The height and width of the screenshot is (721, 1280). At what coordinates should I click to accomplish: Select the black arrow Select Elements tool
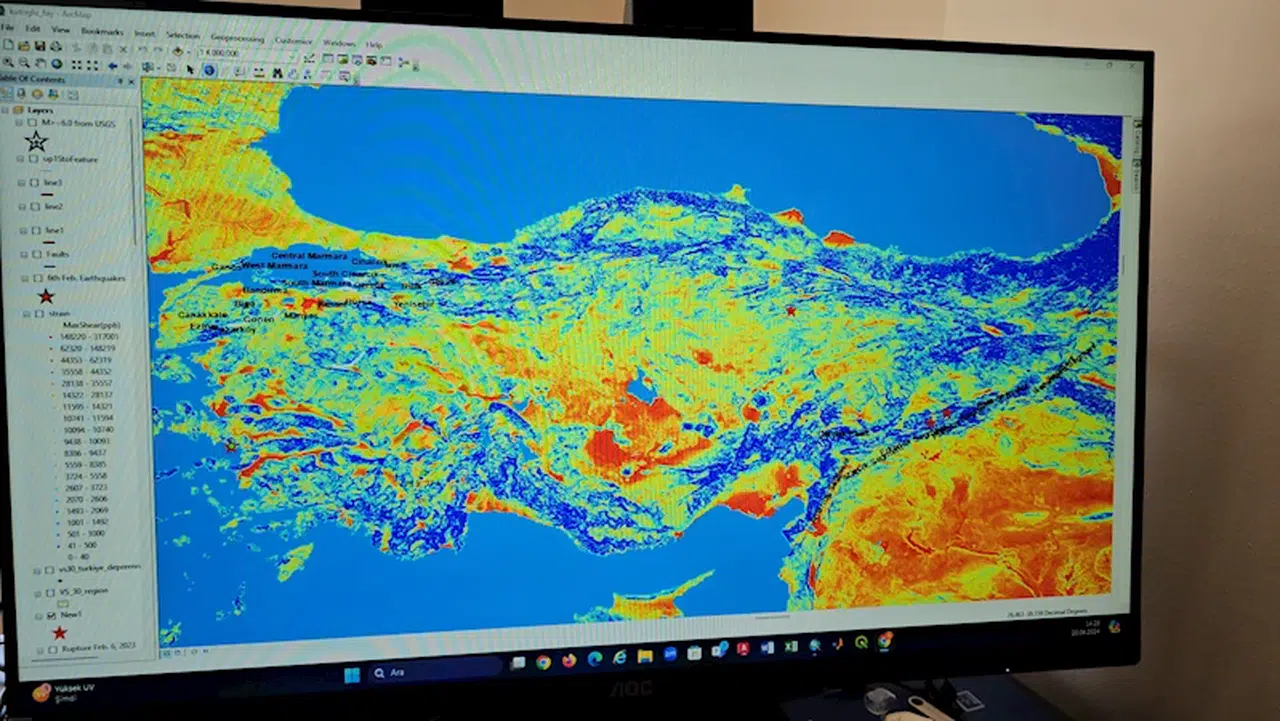(x=190, y=69)
